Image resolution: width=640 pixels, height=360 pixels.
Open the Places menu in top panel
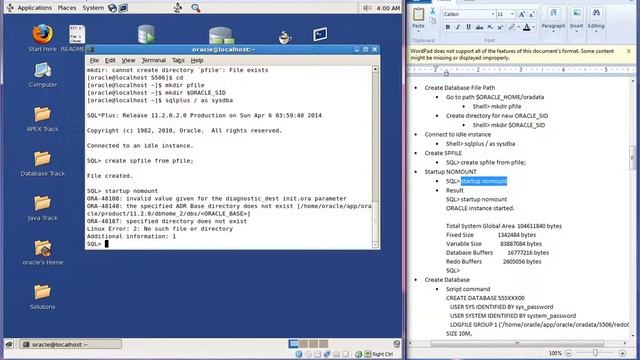pyautogui.click(x=67, y=8)
